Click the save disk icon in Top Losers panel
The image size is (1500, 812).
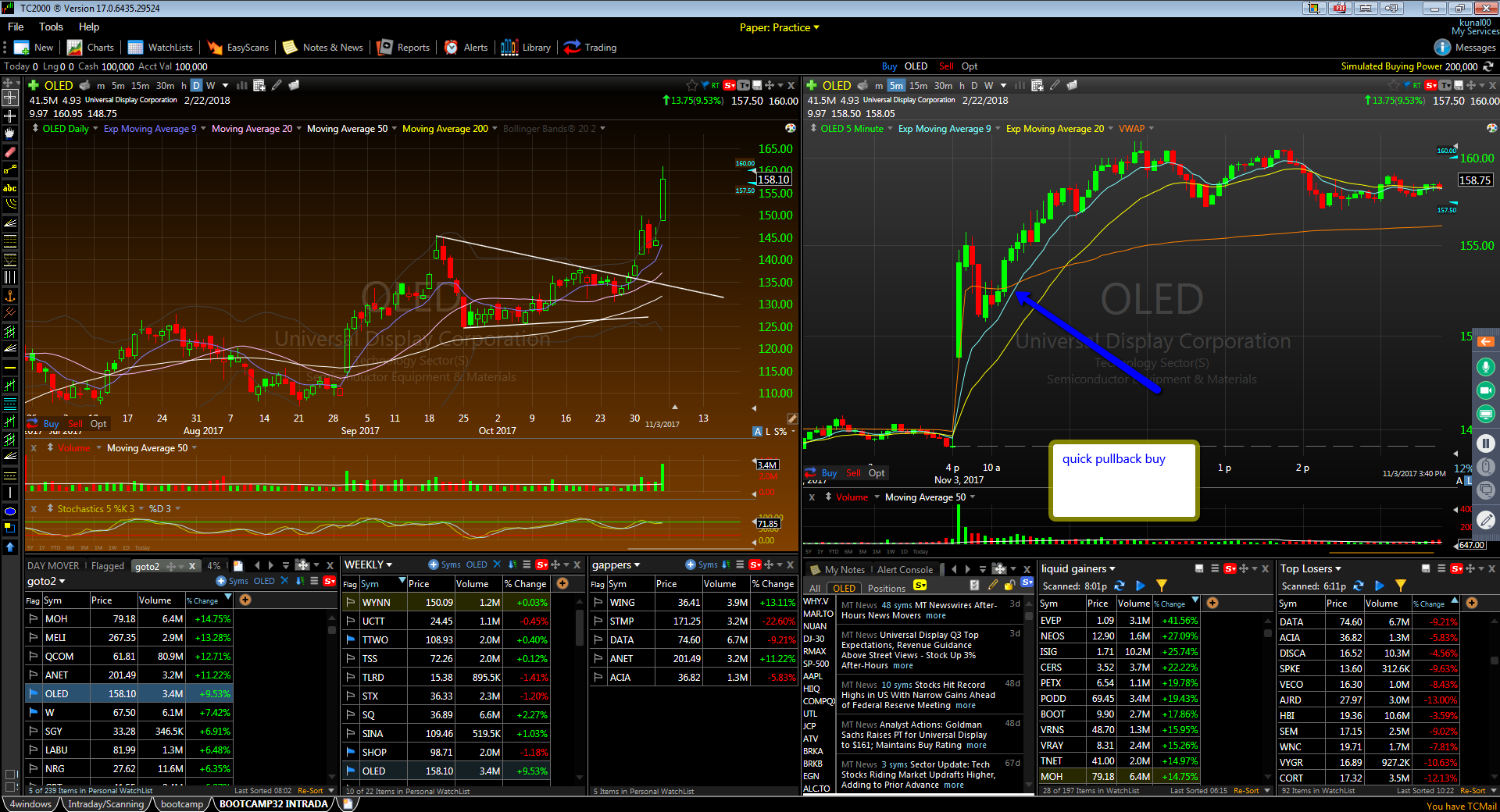[x=1426, y=568]
